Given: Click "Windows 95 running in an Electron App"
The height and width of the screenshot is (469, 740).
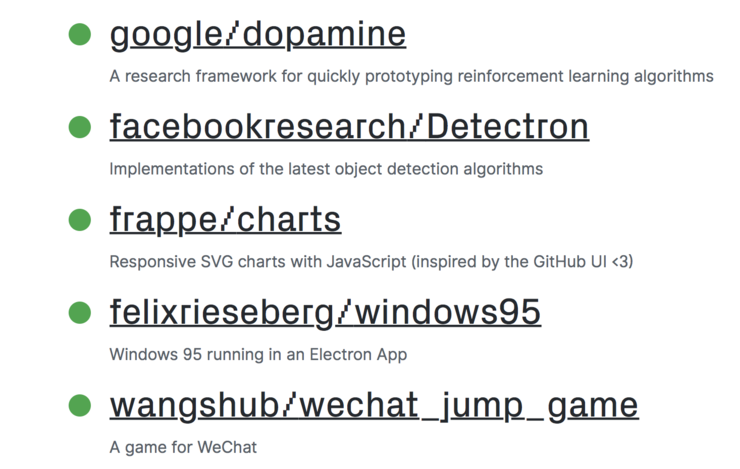Looking at the screenshot, I should click(258, 354).
